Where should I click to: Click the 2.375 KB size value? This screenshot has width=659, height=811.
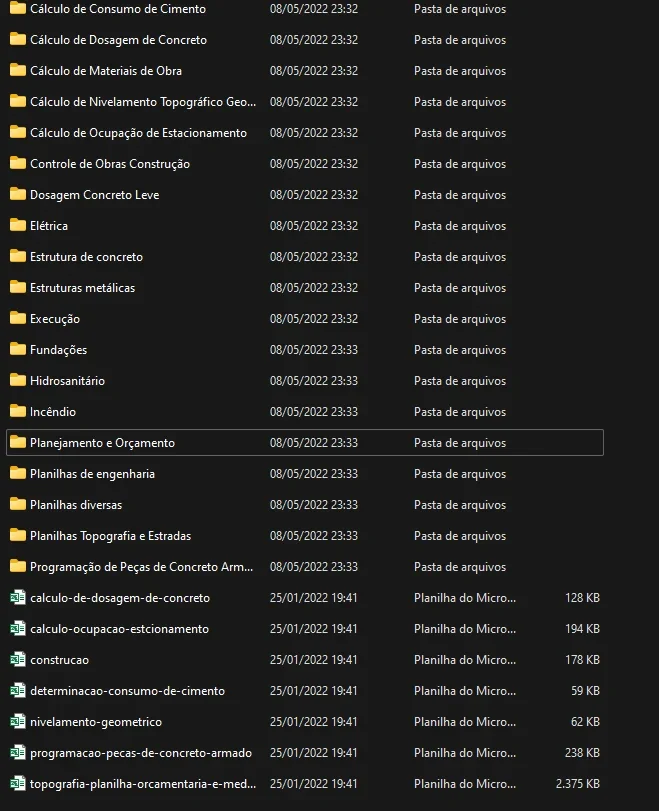[x=577, y=784]
